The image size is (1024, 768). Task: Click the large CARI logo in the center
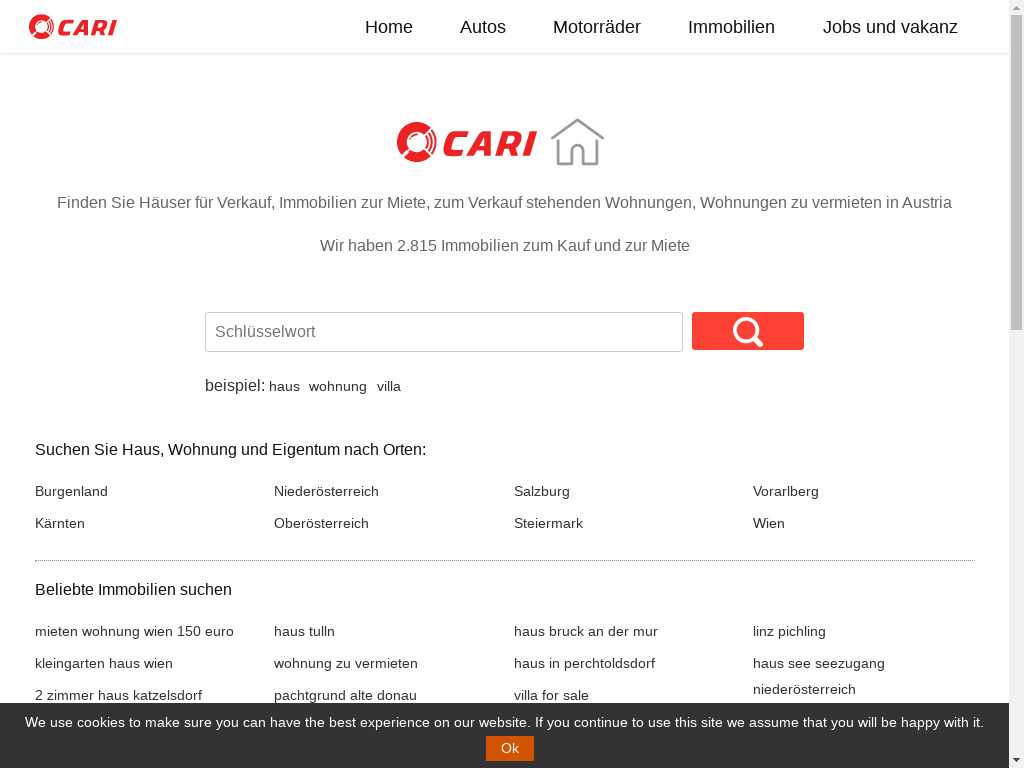tap(466, 142)
